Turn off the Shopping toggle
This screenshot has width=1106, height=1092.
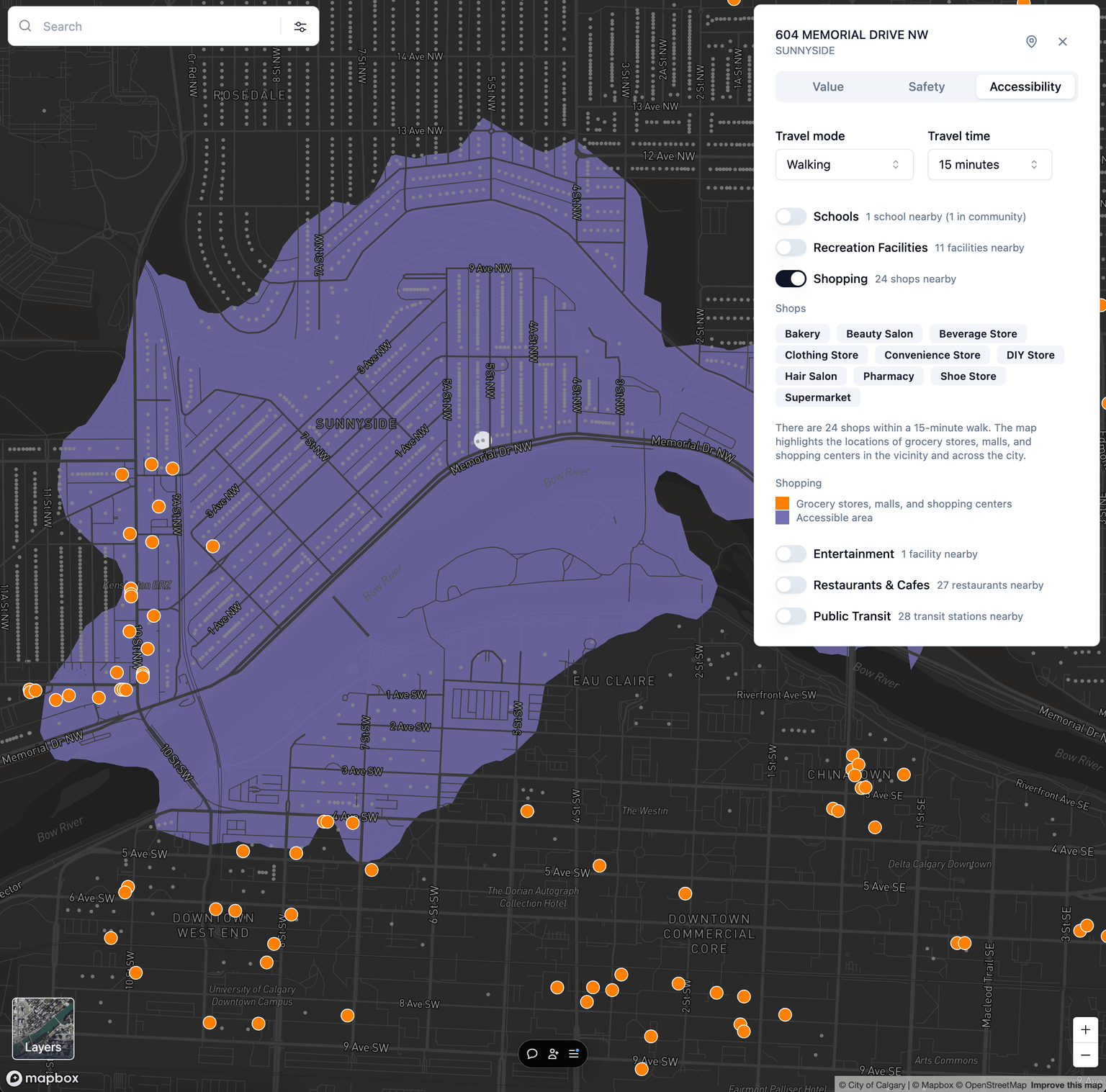point(791,279)
